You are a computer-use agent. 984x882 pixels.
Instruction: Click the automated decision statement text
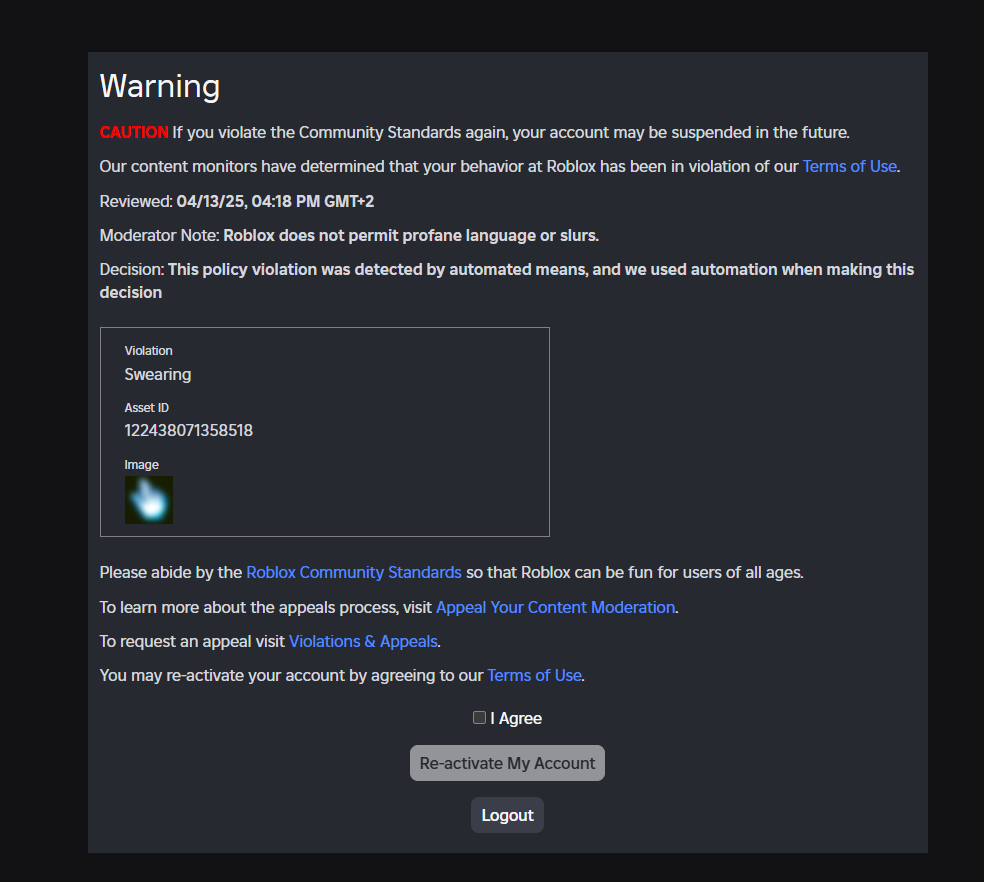click(540, 270)
